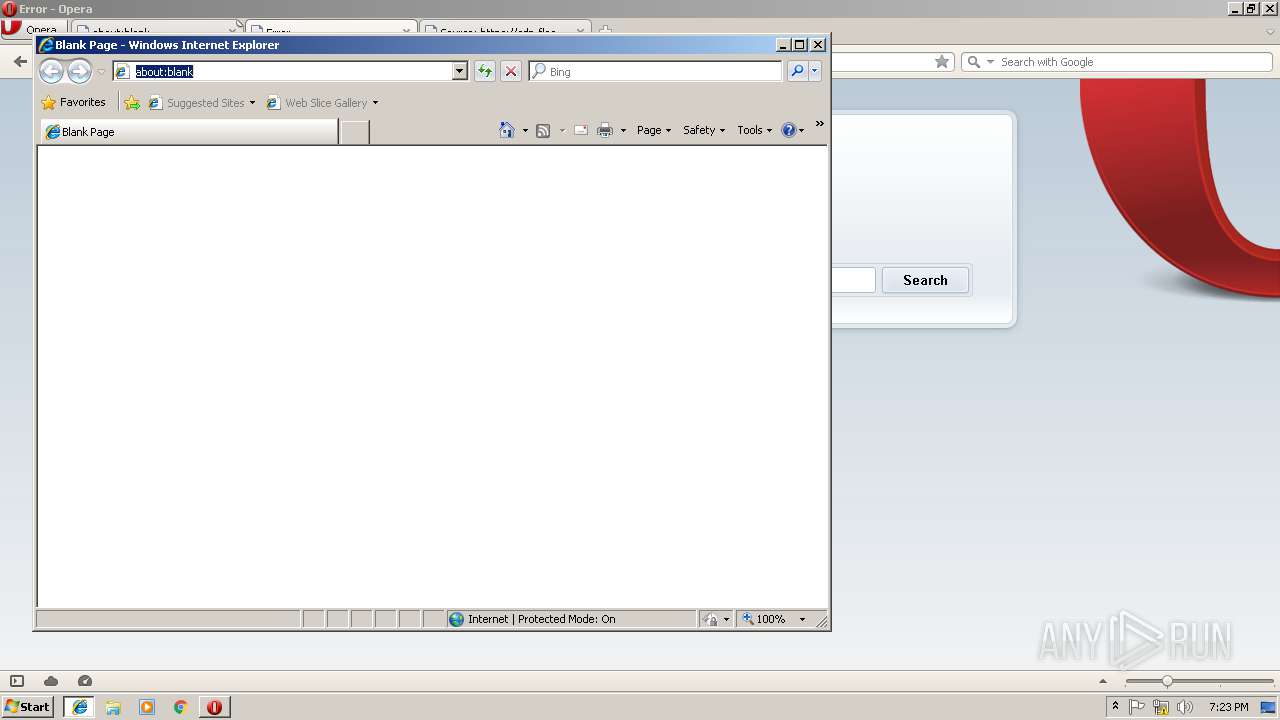Click the Opera taskbar icon

click(x=214, y=707)
